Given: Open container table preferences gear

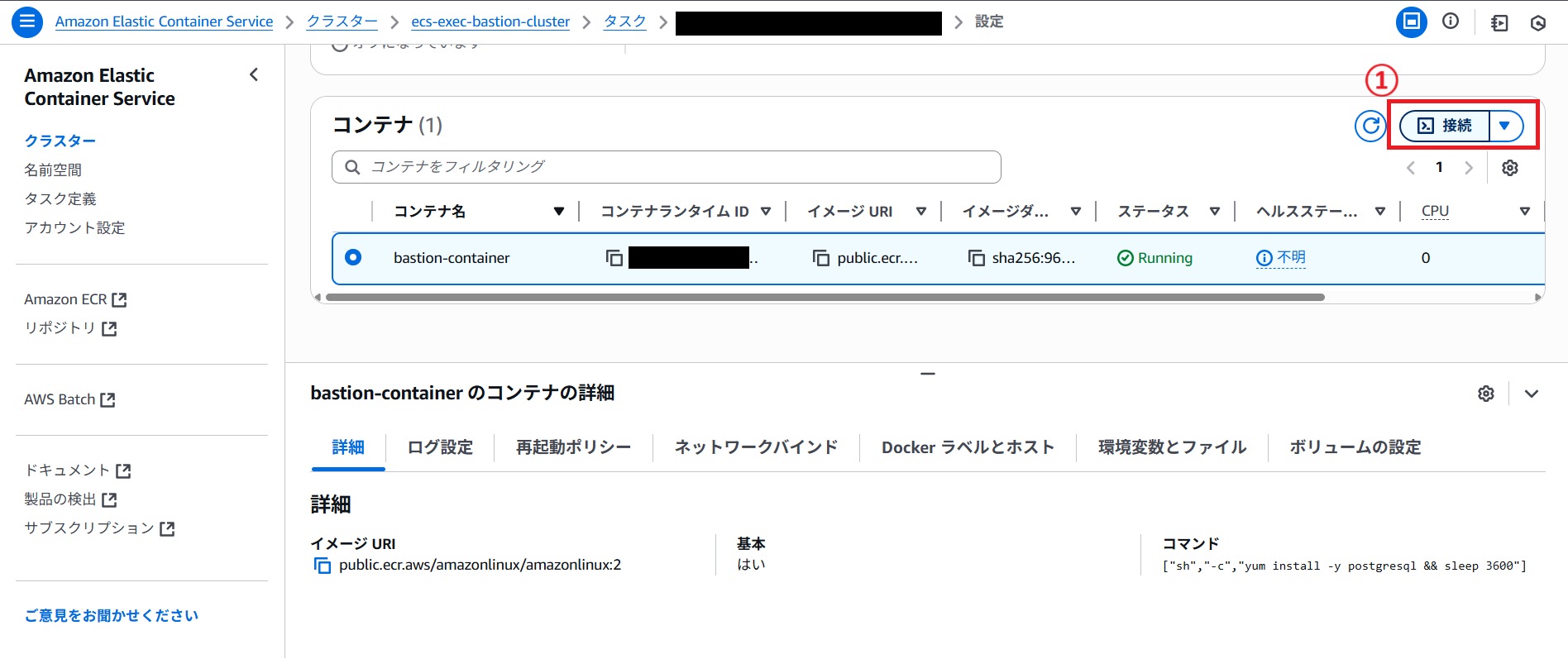Looking at the screenshot, I should click(x=1510, y=168).
